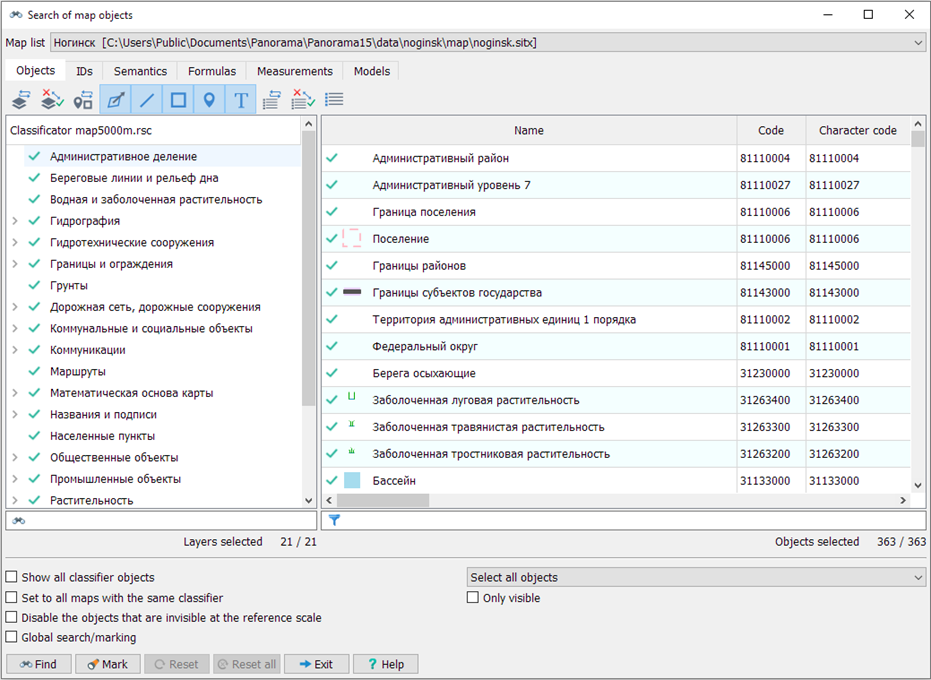Image resolution: width=931 pixels, height=680 pixels.
Task: Click the blue filter funnel icon
Action: click(x=334, y=520)
